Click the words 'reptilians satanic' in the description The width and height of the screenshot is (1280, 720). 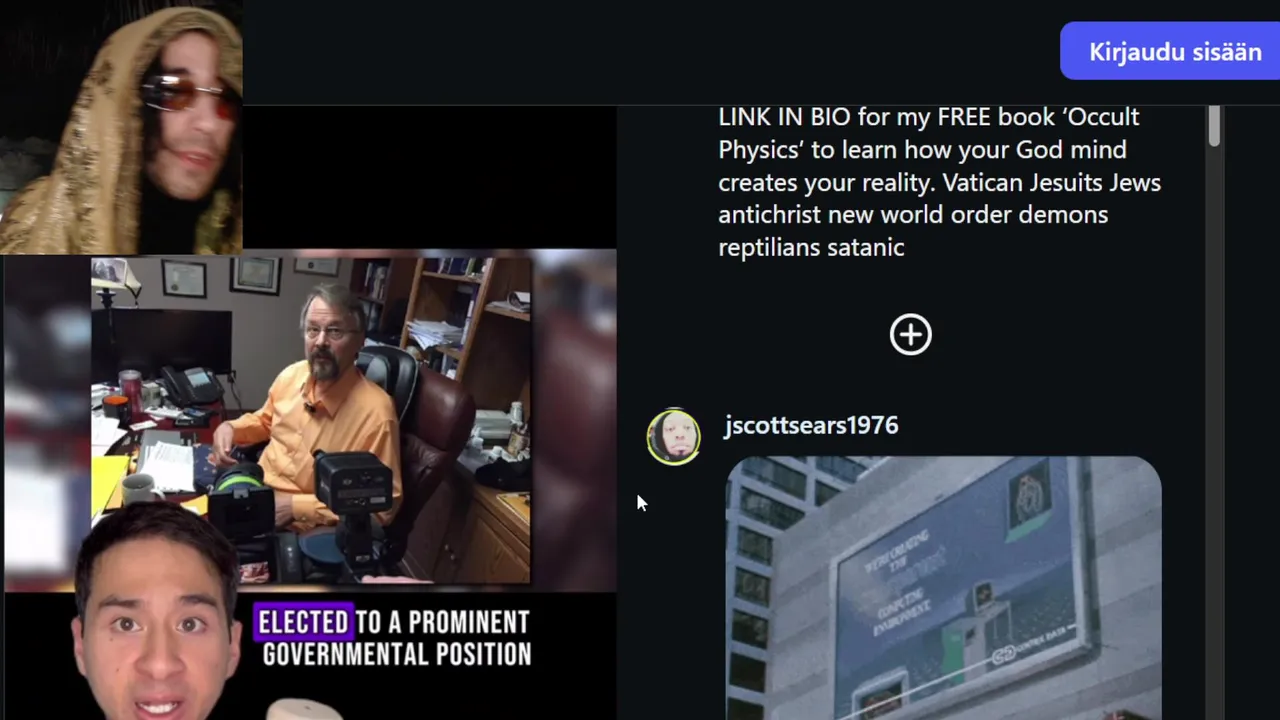tap(811, 248)
